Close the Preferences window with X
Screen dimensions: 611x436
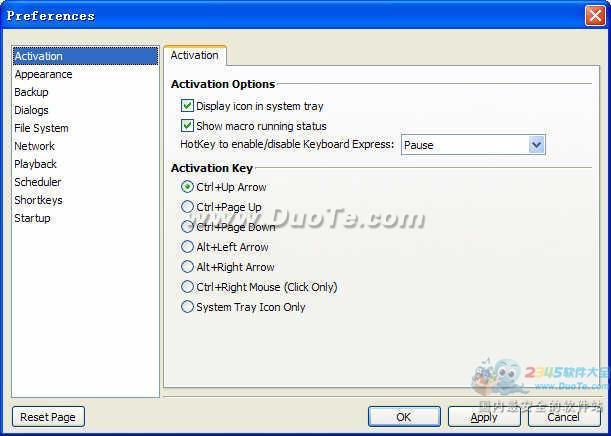coord(595,16)
